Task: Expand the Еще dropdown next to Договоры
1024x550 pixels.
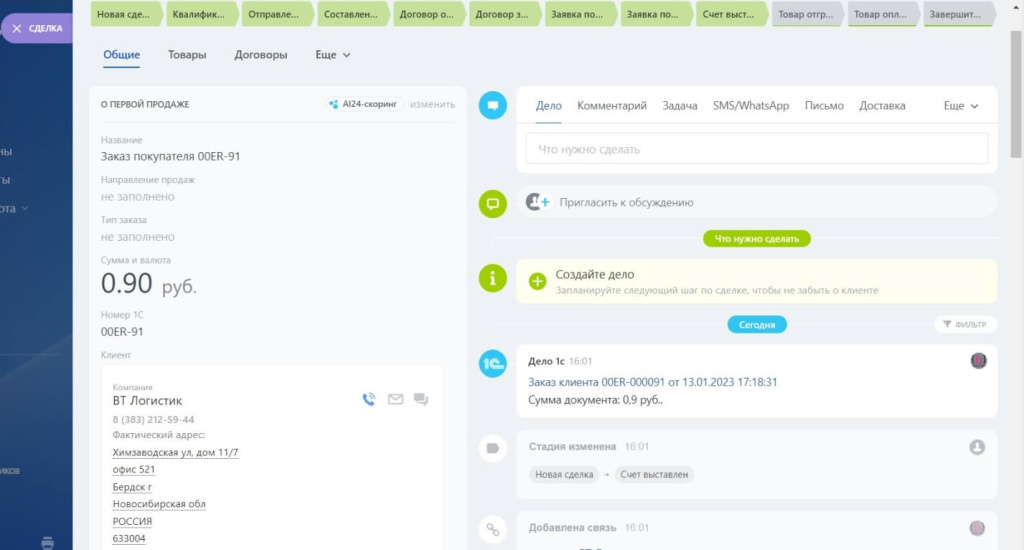Action: click(x=332, y=55)
